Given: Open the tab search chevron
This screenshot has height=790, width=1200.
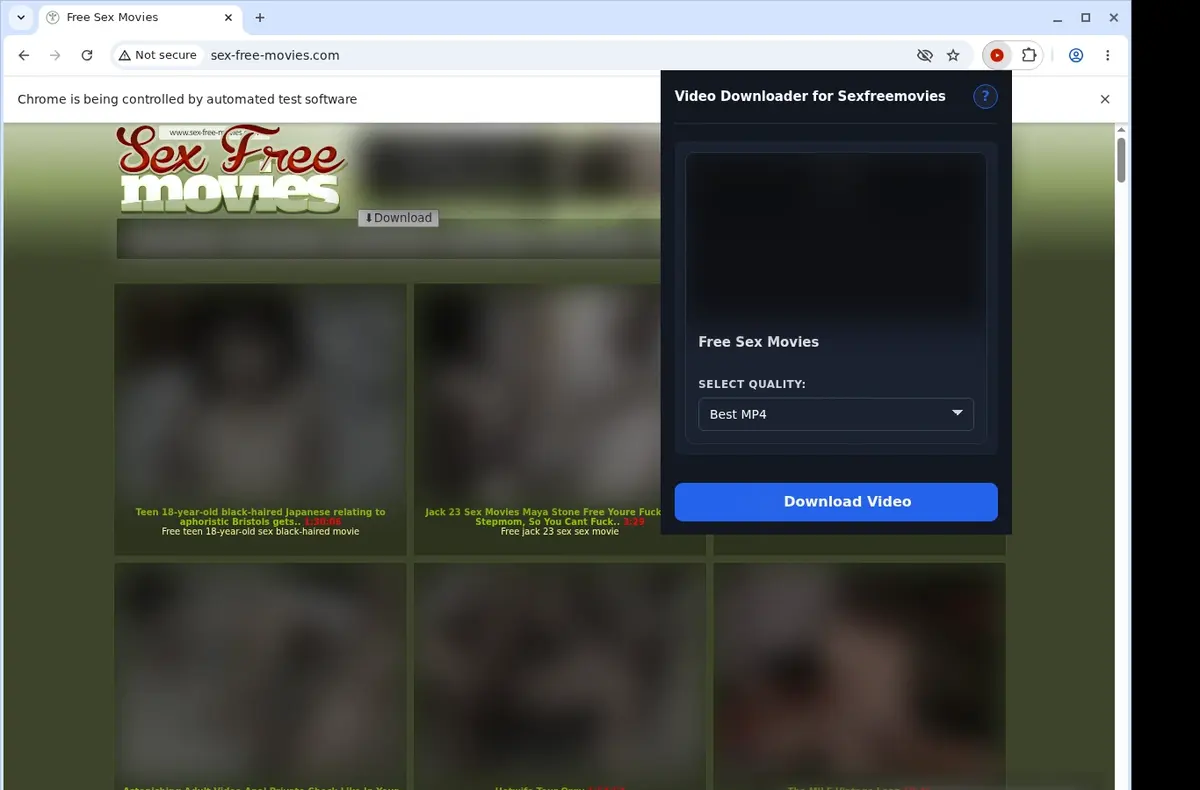Looking at the screenshot, I should (21, 17).
